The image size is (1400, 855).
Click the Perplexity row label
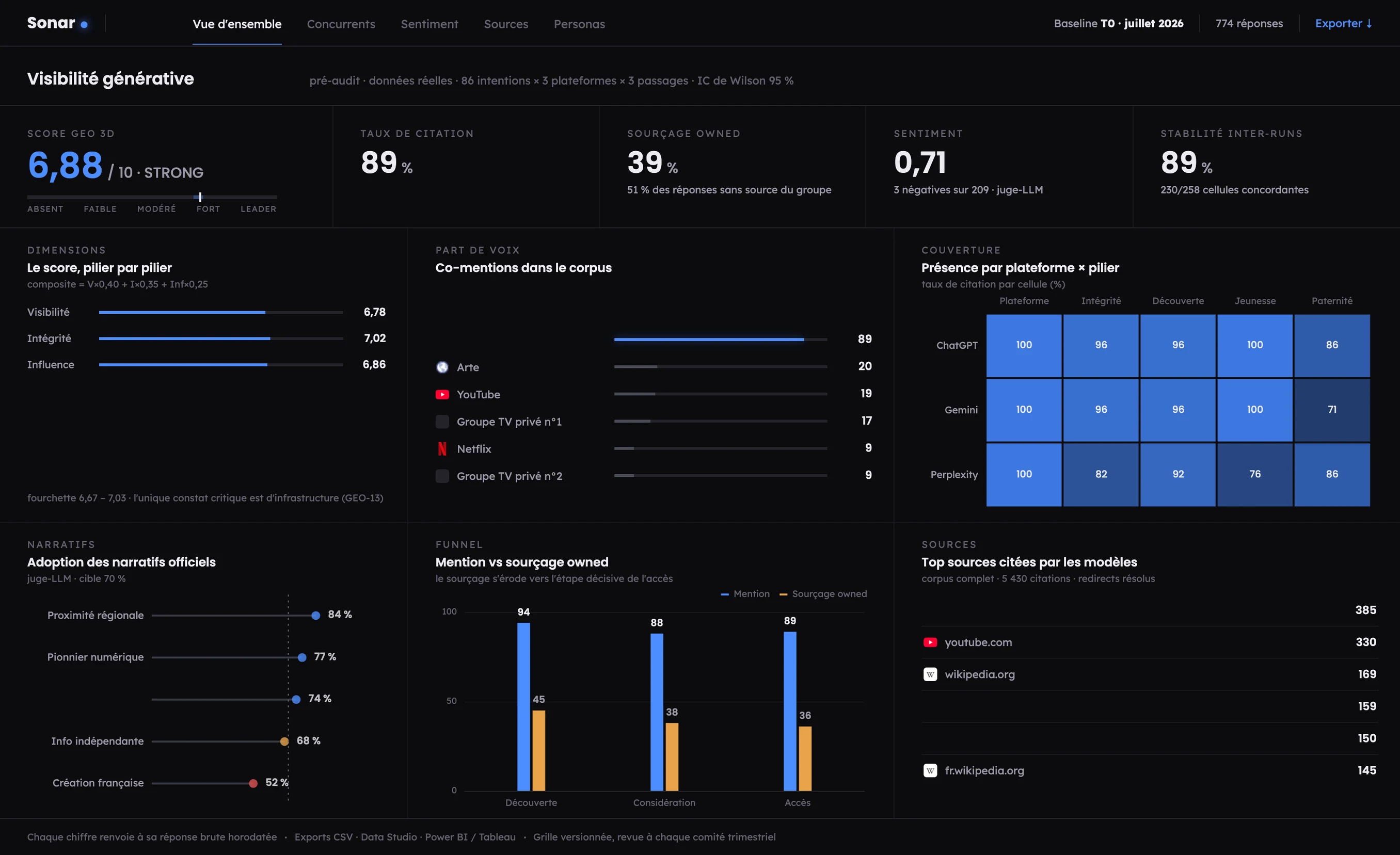[x=954, y=474]
